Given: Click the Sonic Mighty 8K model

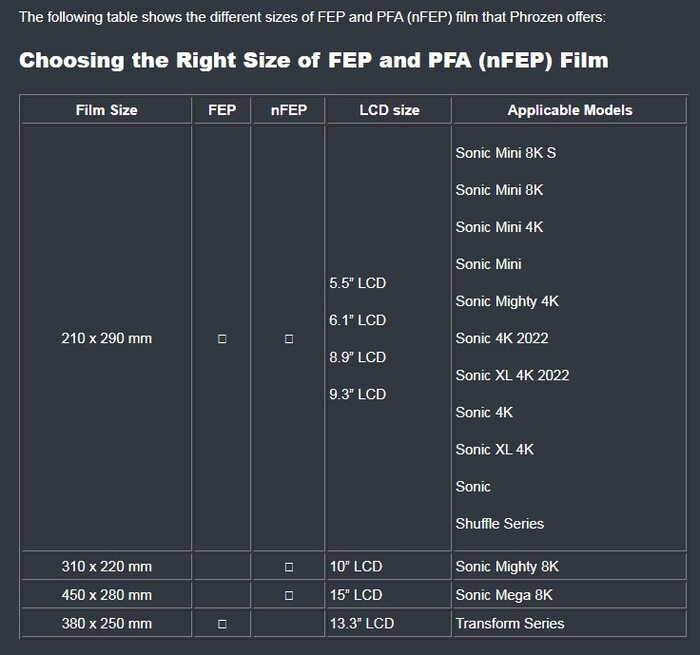Looking at the screenshot, I should coord(507,567).
